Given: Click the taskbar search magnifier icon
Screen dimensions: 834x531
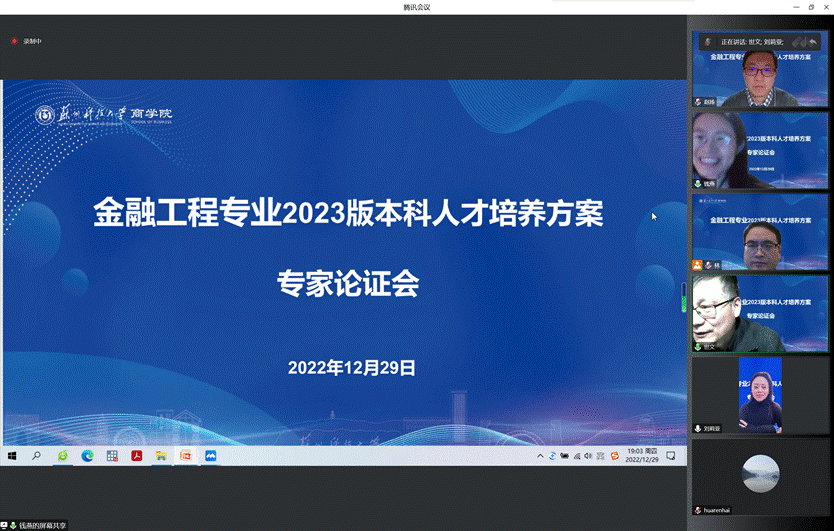Looking at the screenshot, I should pyautogui.click(x=37, y=456).
